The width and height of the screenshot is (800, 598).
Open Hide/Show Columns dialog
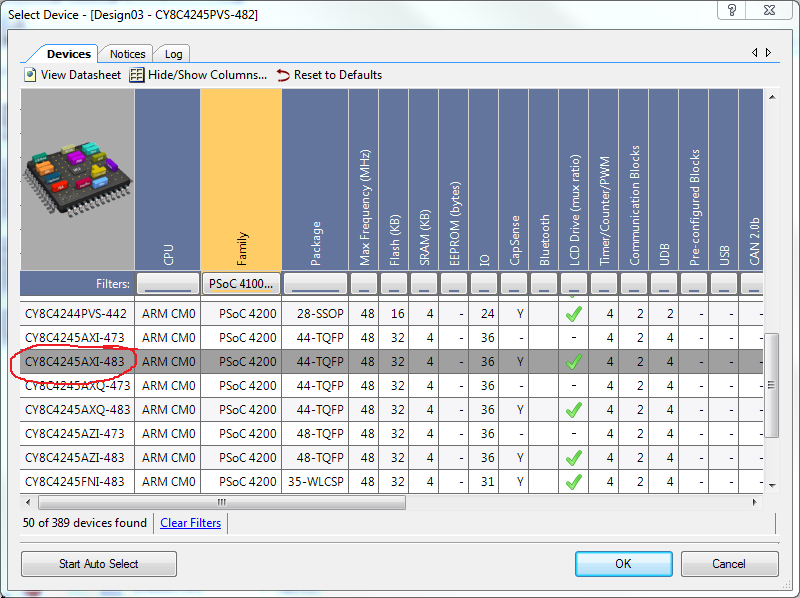[197, 75]
